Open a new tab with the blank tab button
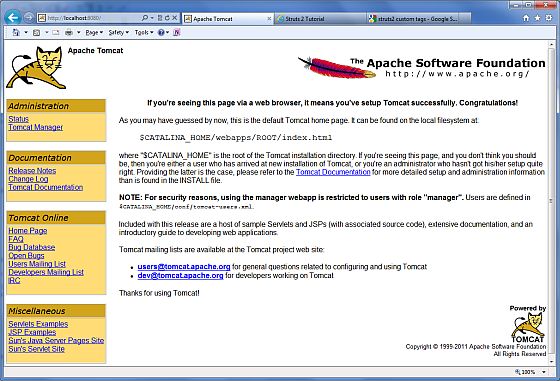Screen dimensions: 560x381 pos(465,19)
